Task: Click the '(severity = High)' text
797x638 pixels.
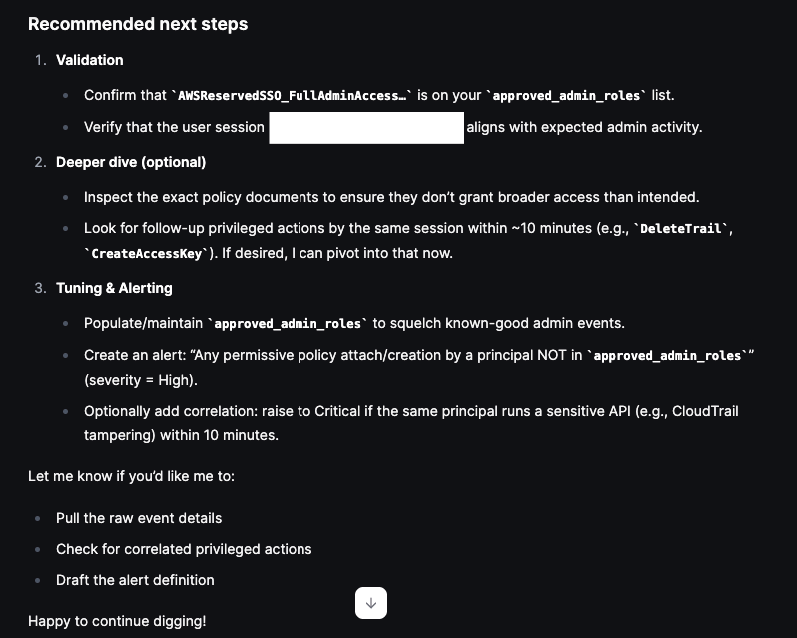Action: 139,381
